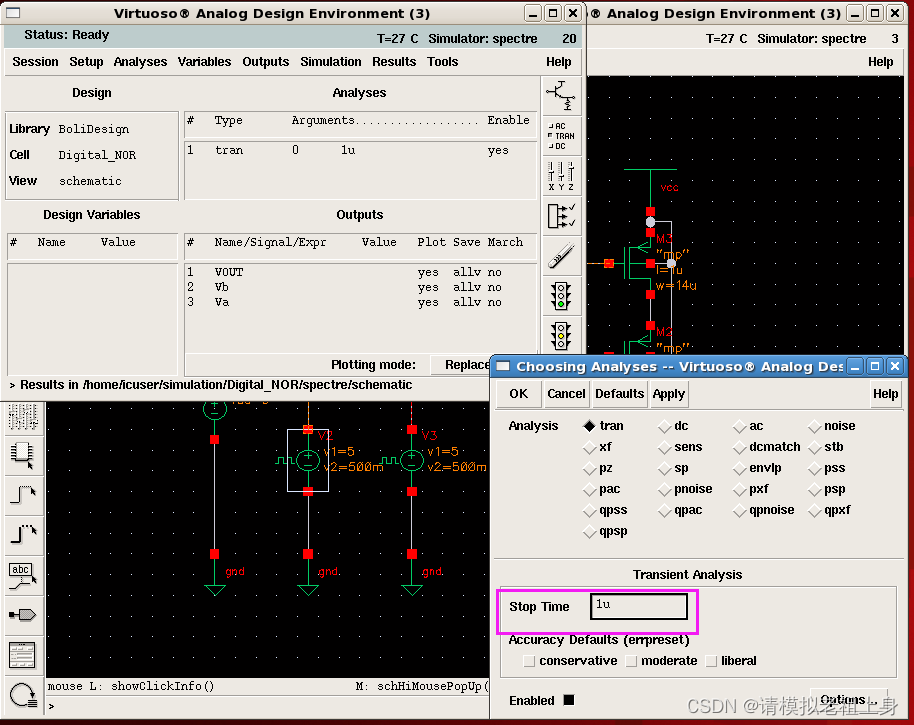Click the V3 voltage source symbol in schematic
This screenshot has width=914, height=725.
click(412, 460)
